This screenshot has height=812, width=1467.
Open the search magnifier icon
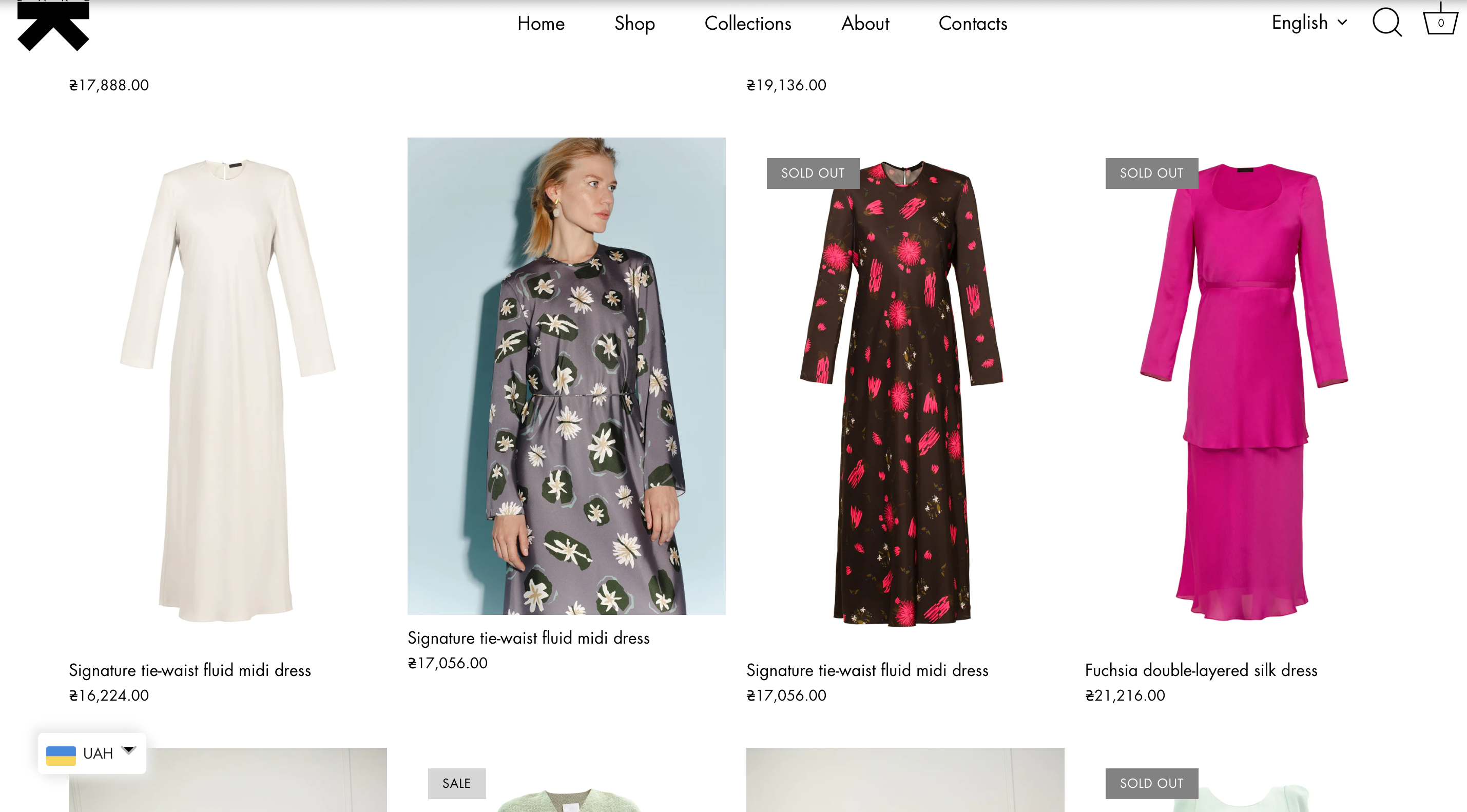[1387, 23]
